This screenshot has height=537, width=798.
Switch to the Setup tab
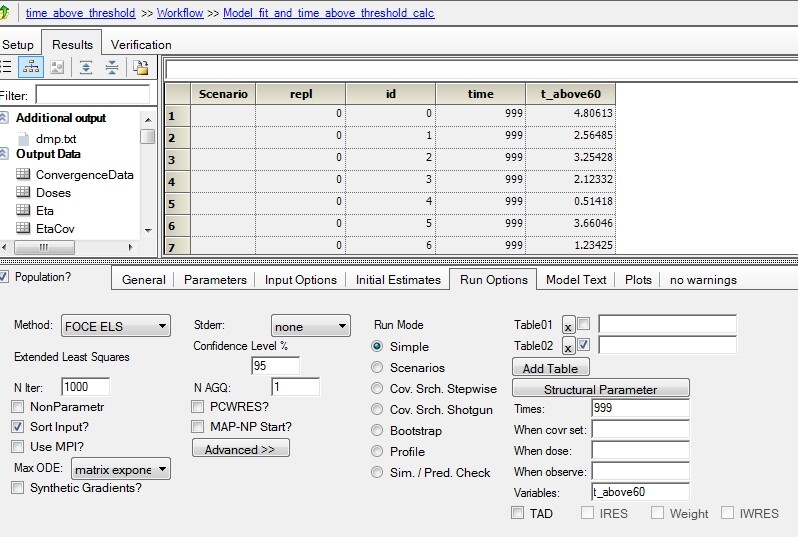point(18,45)
